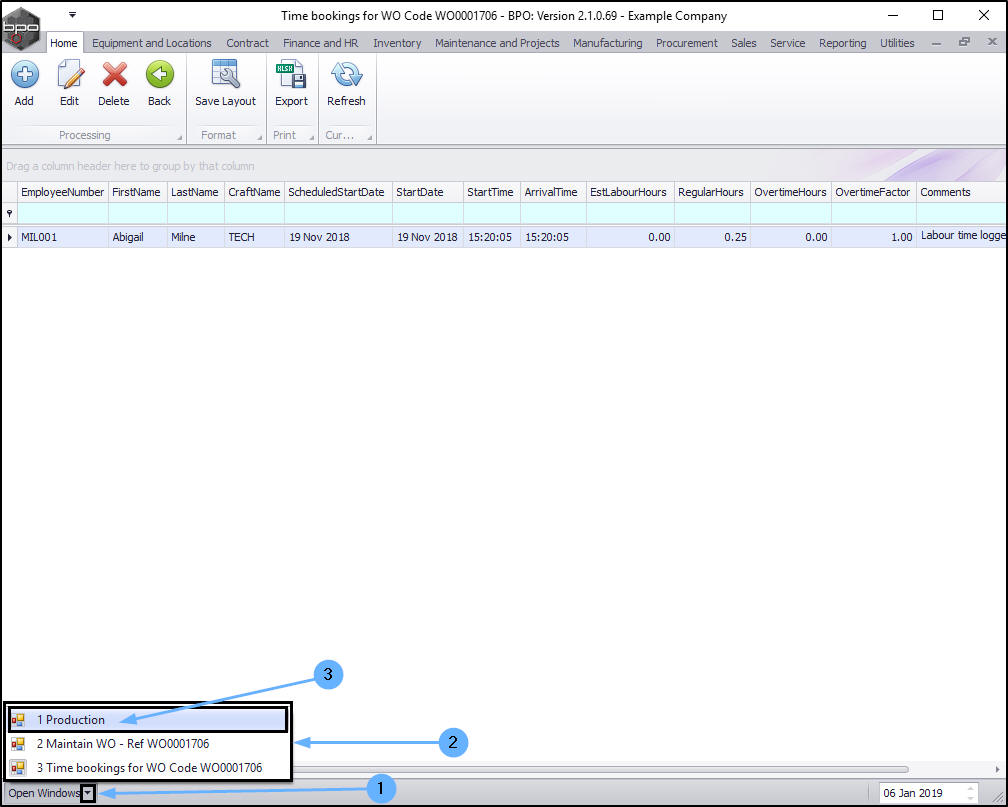This screenshot has width=1008, height=807.
Task: Sort by RegularHours column header
Action: [x=712, y=192]
